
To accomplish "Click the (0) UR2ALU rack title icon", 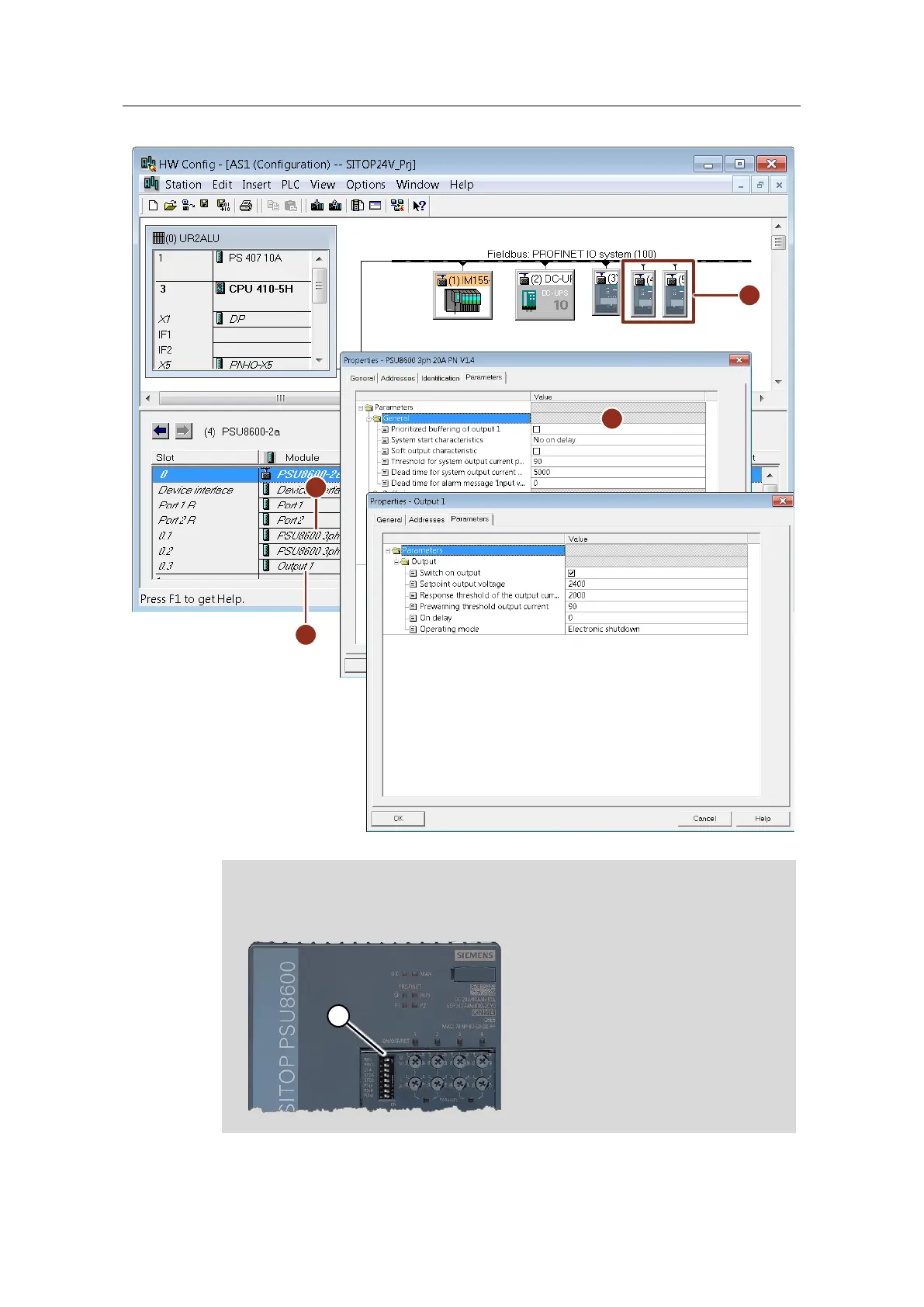I will point(158,238).
